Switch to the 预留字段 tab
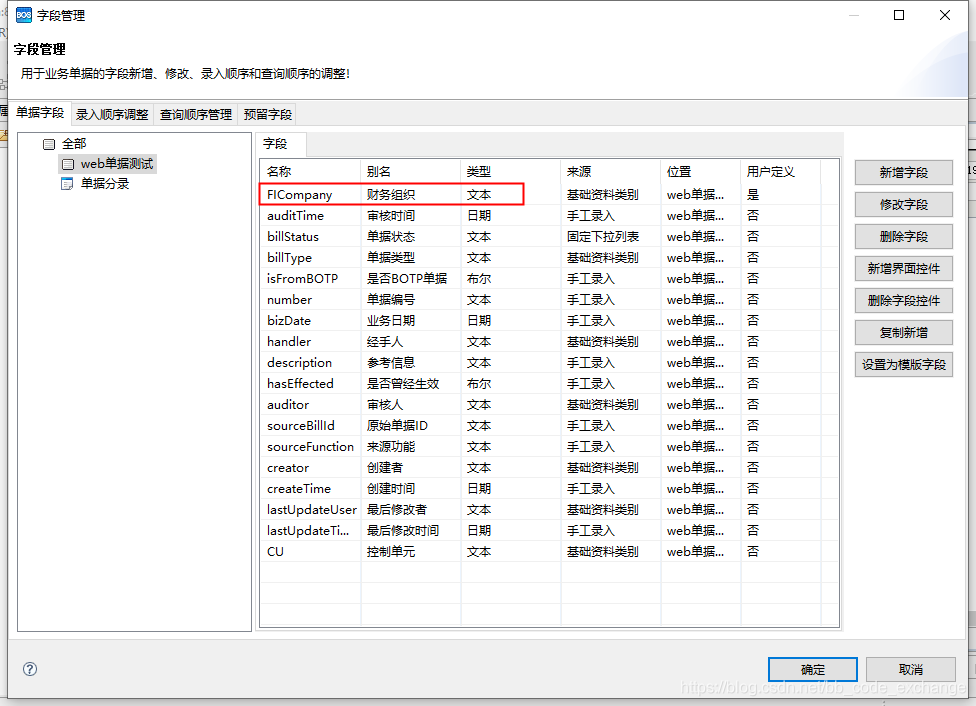 pyautogui.click(x=268, y=115)
